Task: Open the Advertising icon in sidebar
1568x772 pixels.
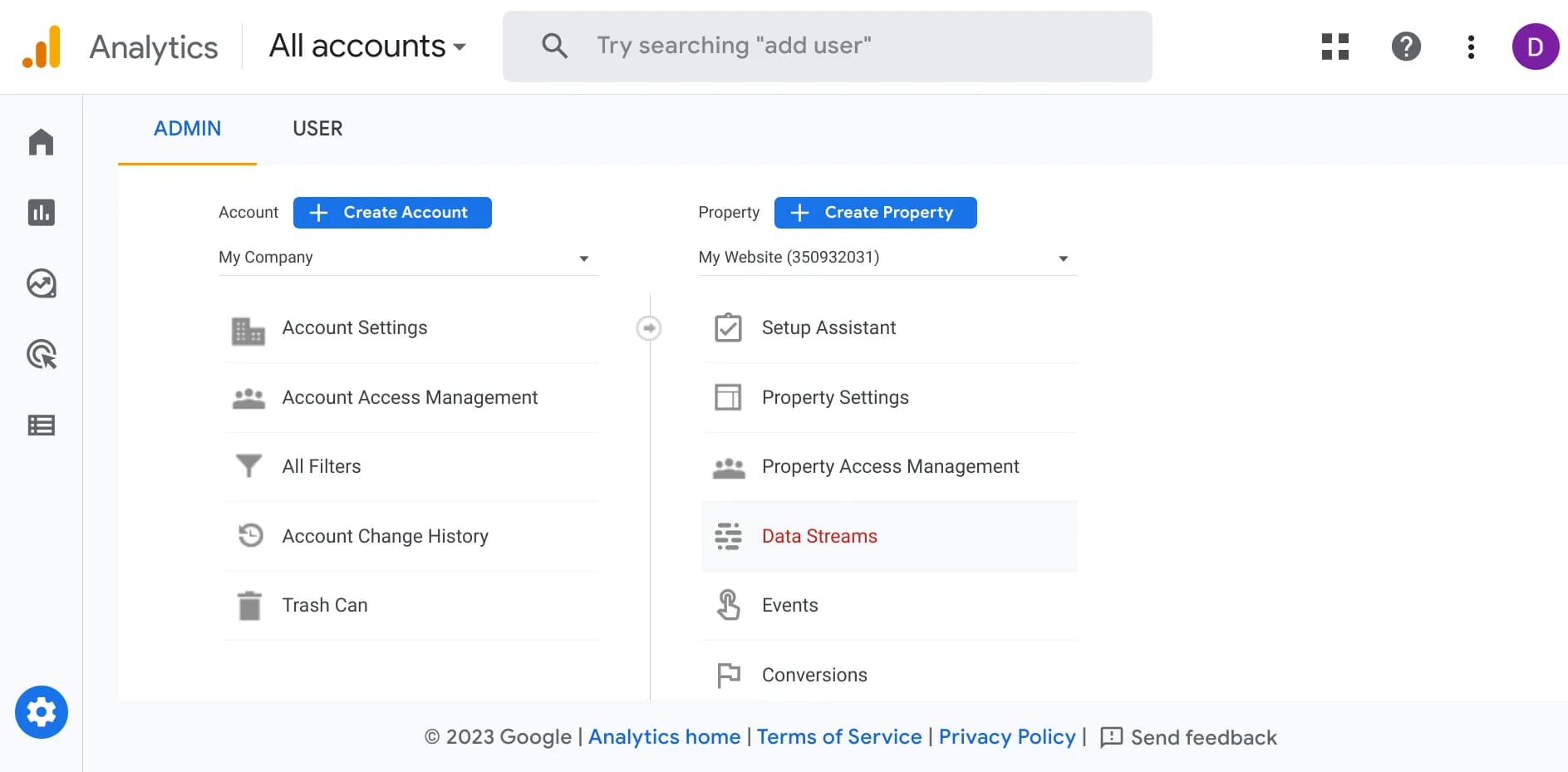Action: (x=41, y=355)
